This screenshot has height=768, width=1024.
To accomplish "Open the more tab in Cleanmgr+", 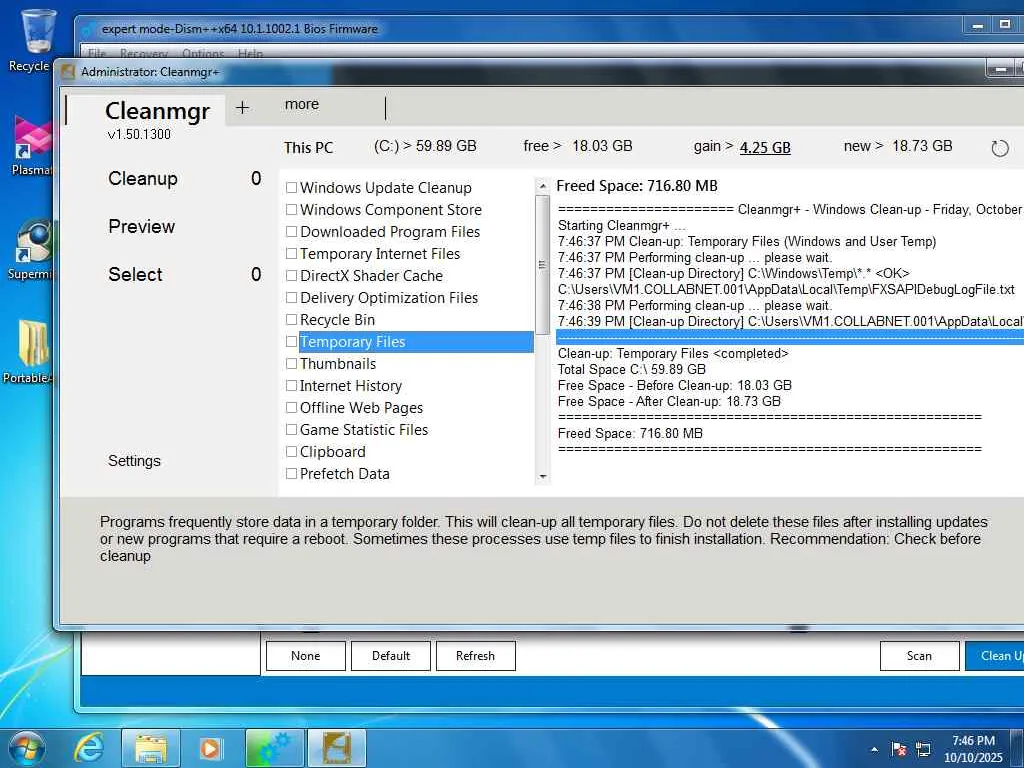I will pos(302,104).
